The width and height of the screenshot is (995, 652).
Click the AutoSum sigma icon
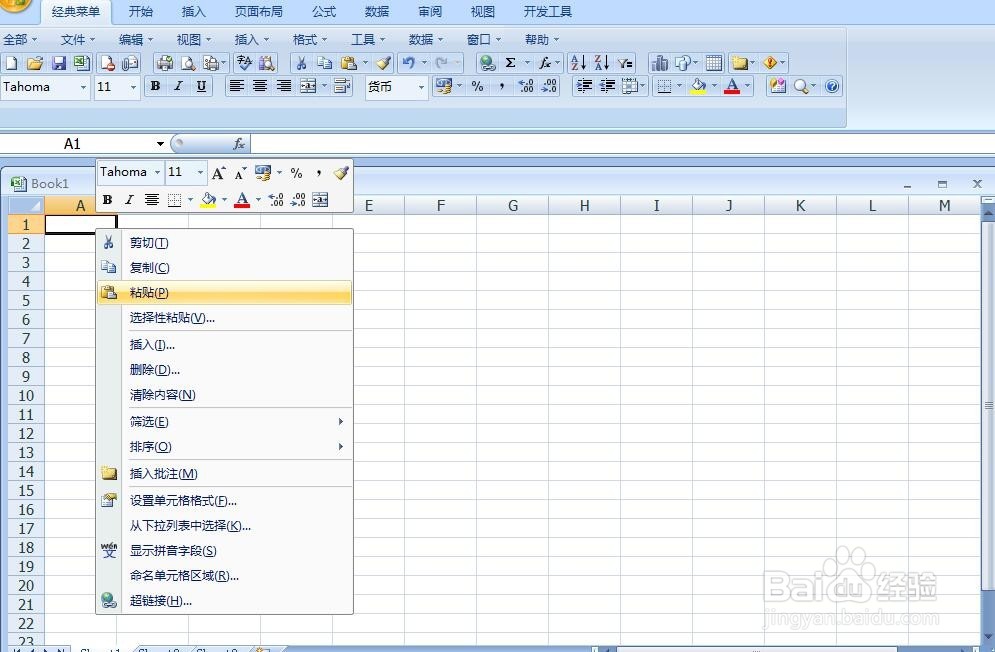tap(510, 63)
